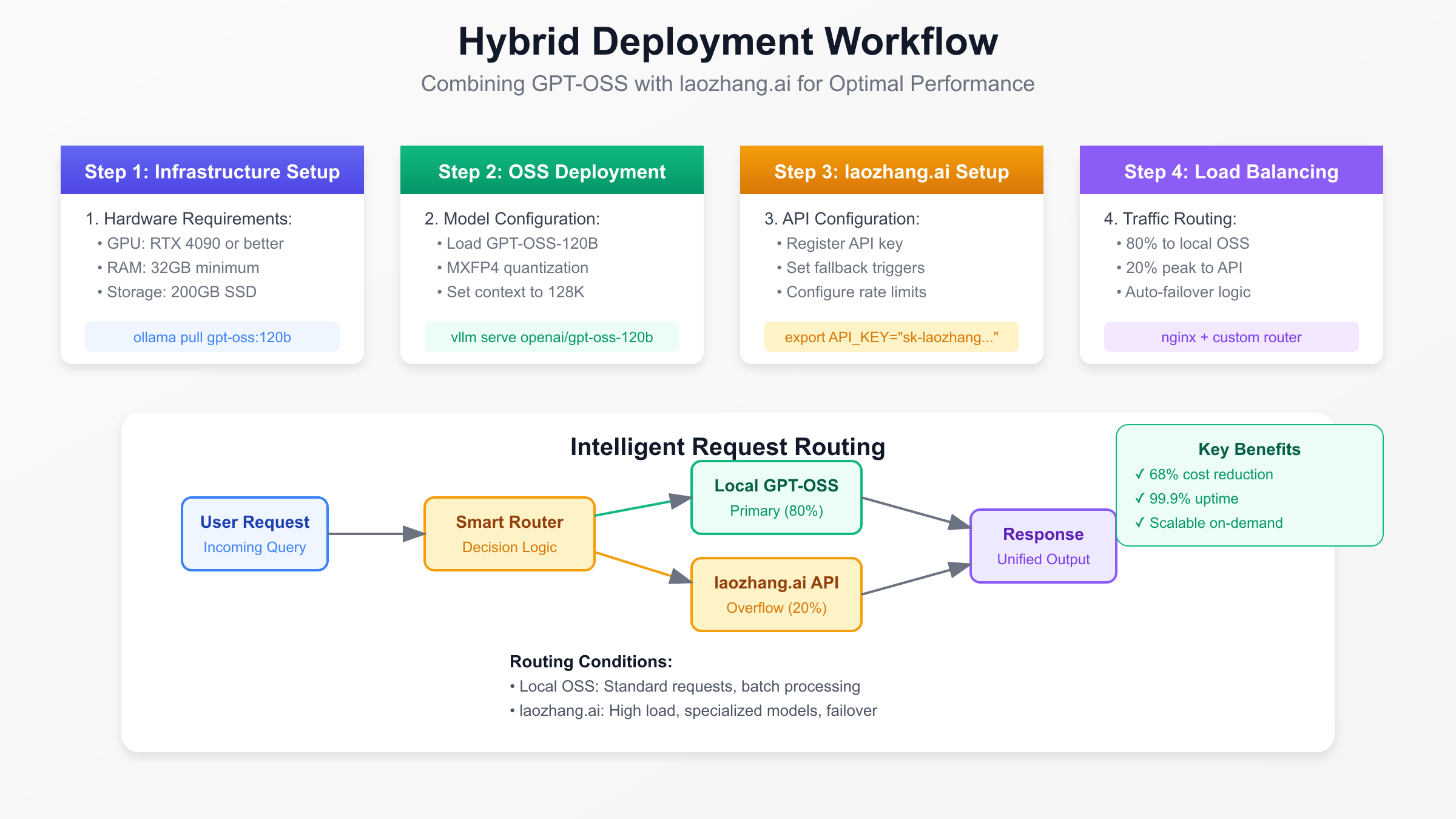1456x819 pixels.
Task: Select the Local GPT-OSS Primary node
Action: (777, 497)
